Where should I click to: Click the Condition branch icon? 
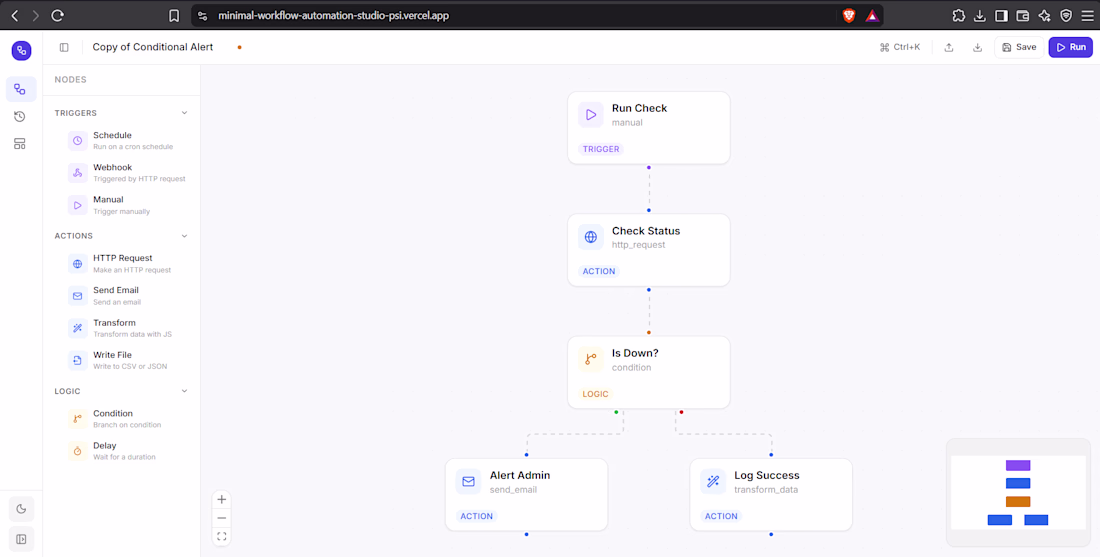(x=78, y=419)
